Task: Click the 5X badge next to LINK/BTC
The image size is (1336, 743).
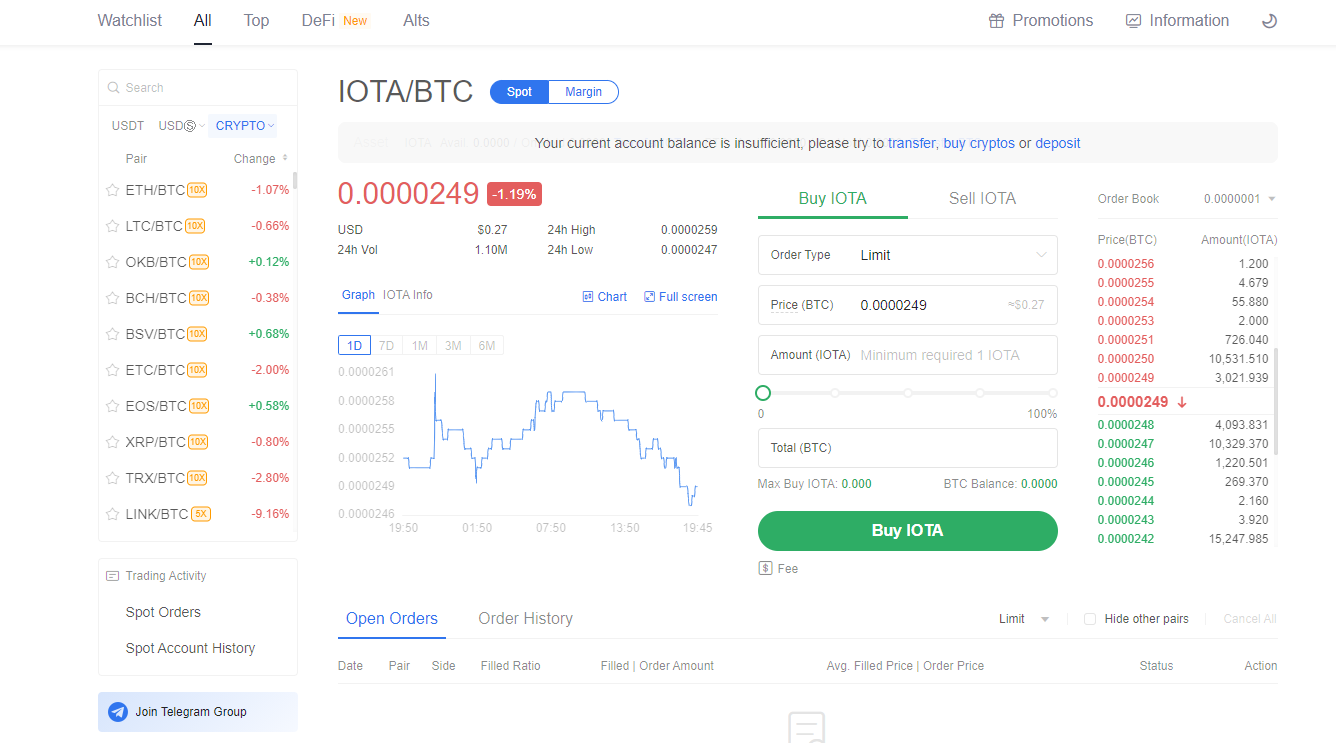Action: [x=201, y=514]
